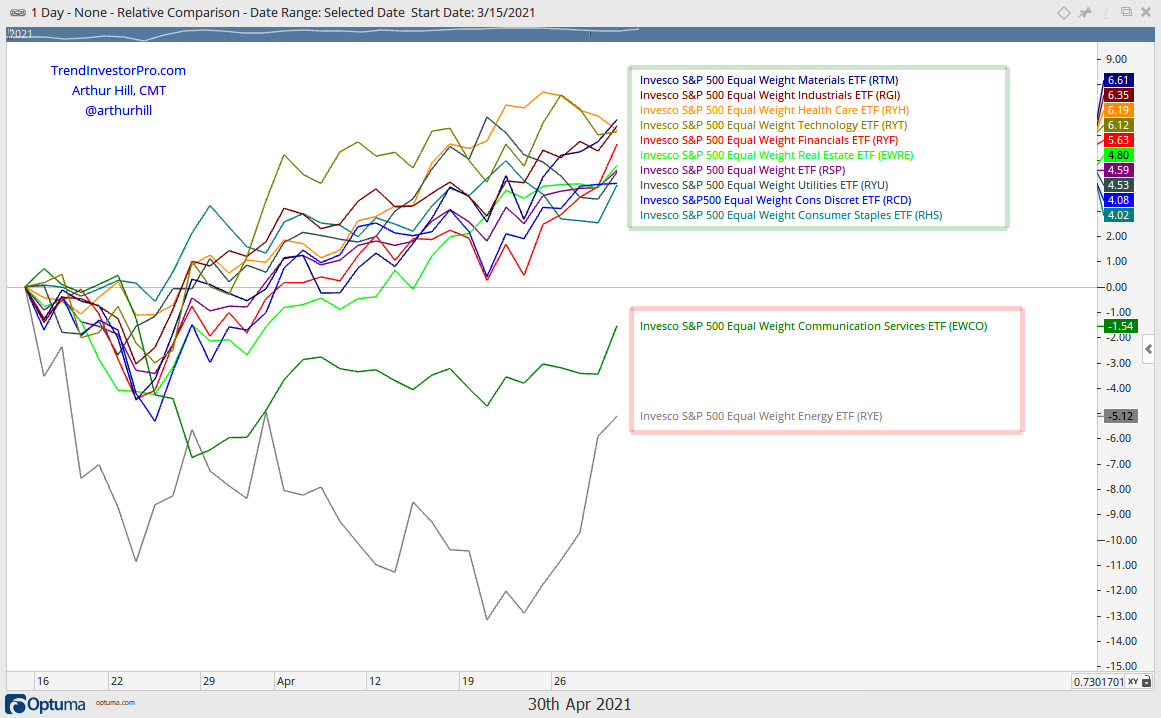Detach chart using the overlapping windows icon
Viewport: 1161px width, 718px height.
pos(1126,12)
